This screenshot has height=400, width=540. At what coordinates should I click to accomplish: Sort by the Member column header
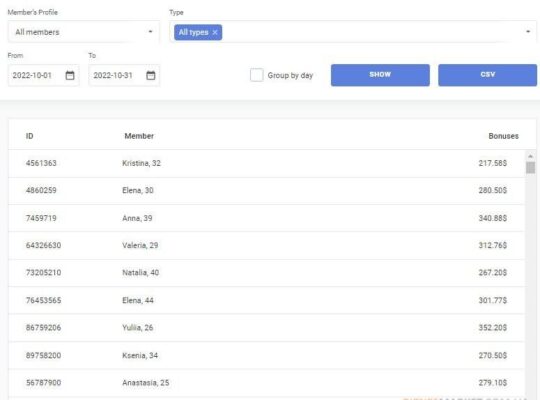pyautogui.click(x=139, y=136)
